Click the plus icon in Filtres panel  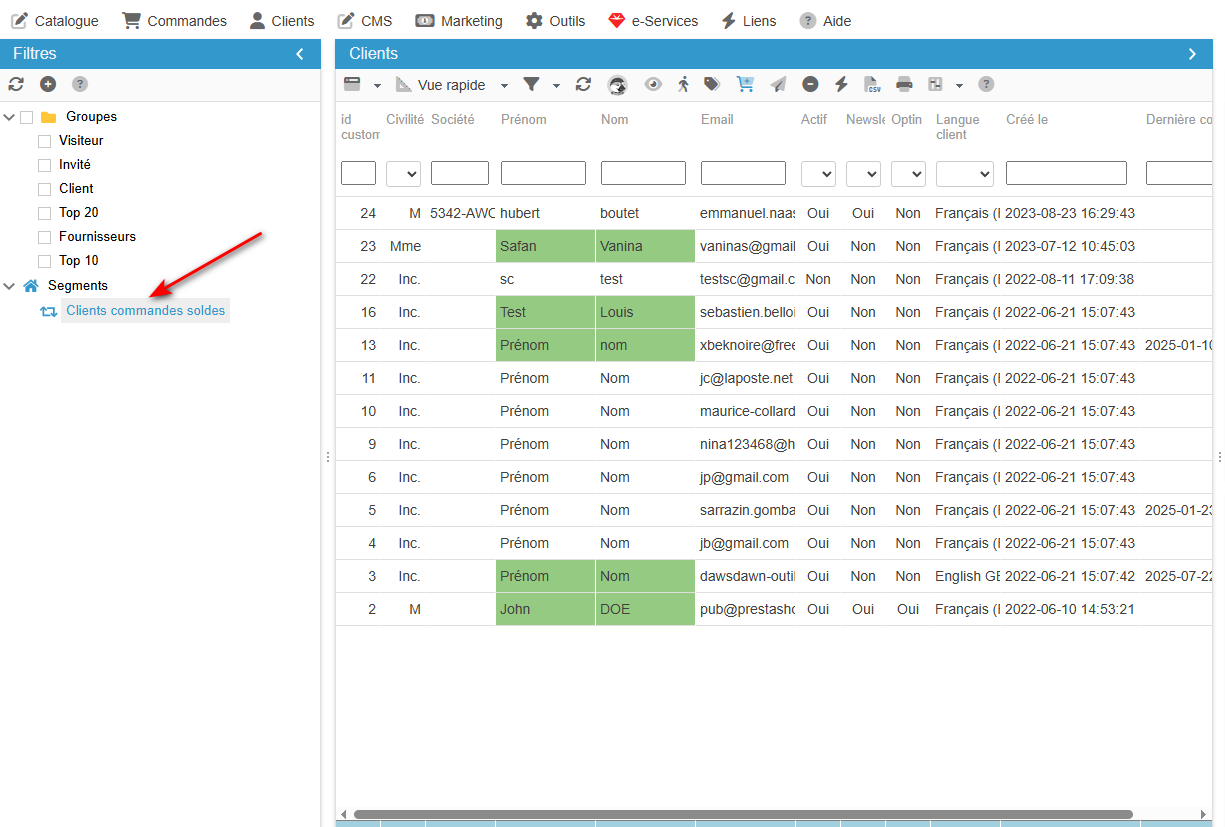[48, 85]
